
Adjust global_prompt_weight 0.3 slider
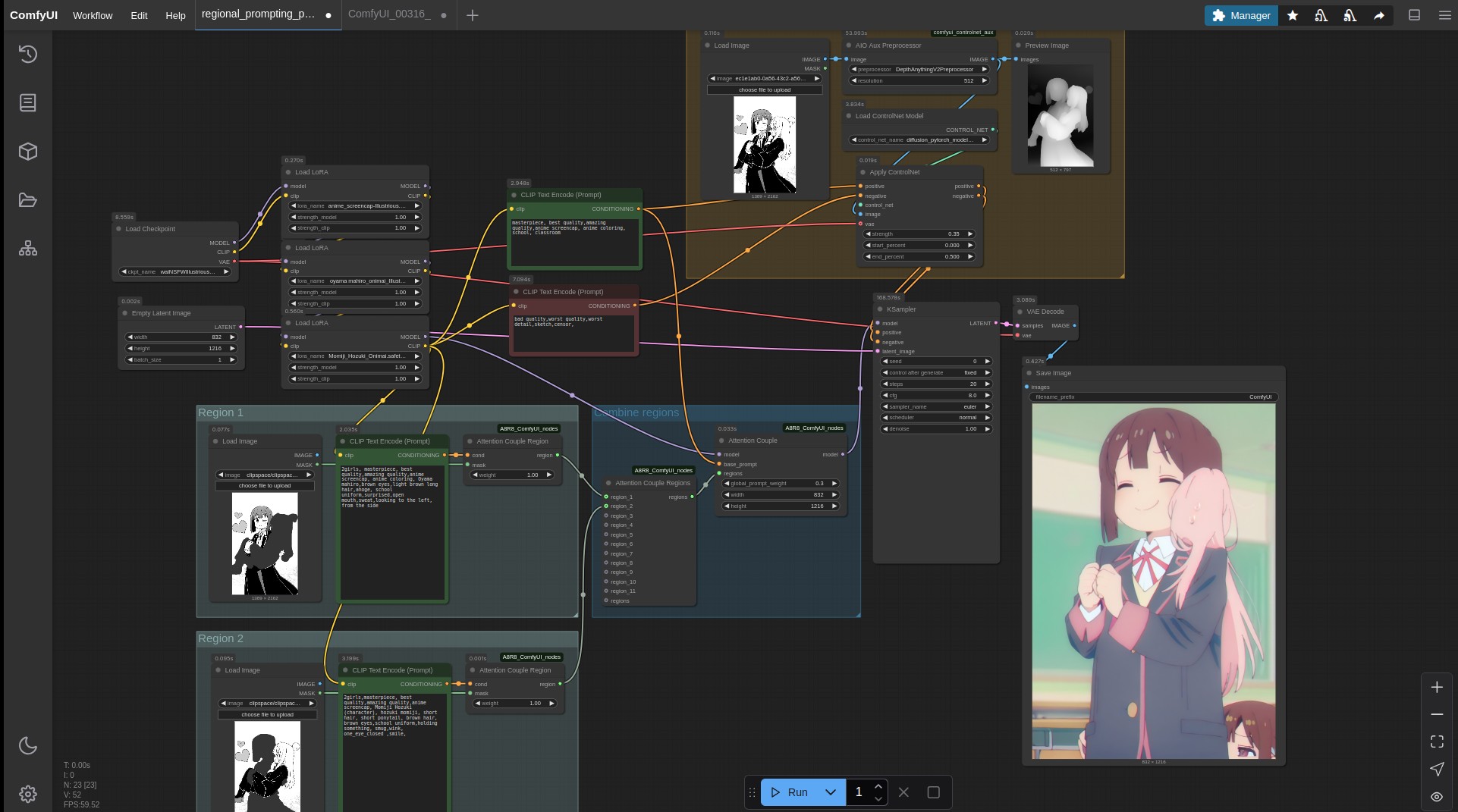coord(781,484)
